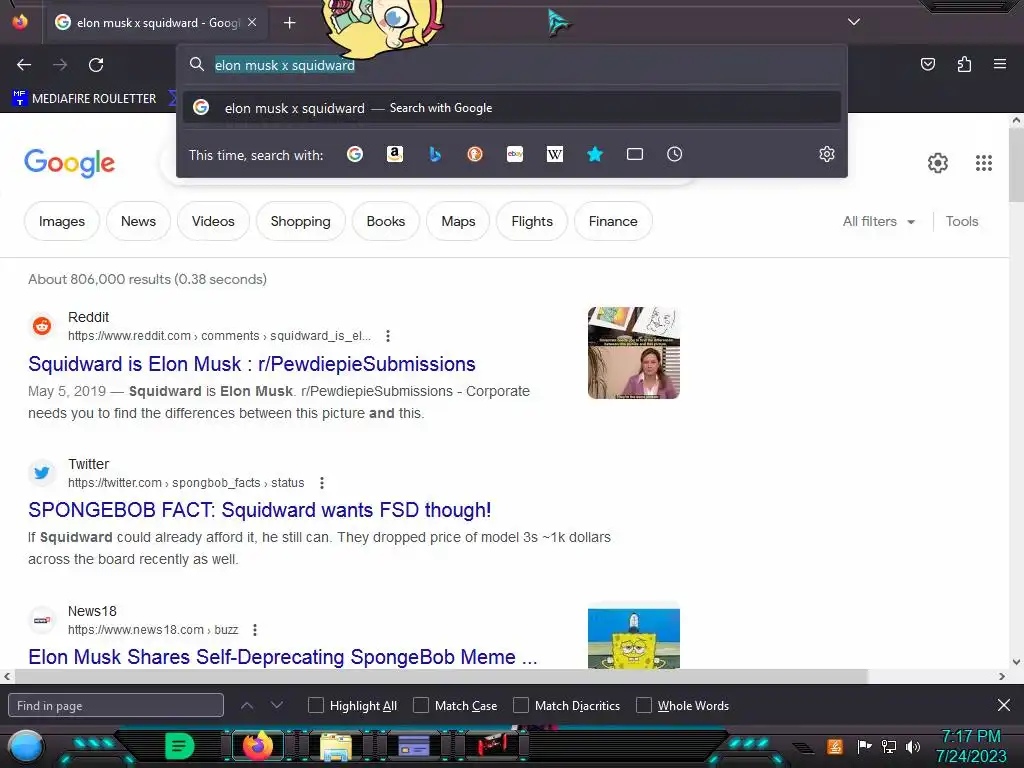
Task: Open the network tray icon
Action: [x=889, y=746]
